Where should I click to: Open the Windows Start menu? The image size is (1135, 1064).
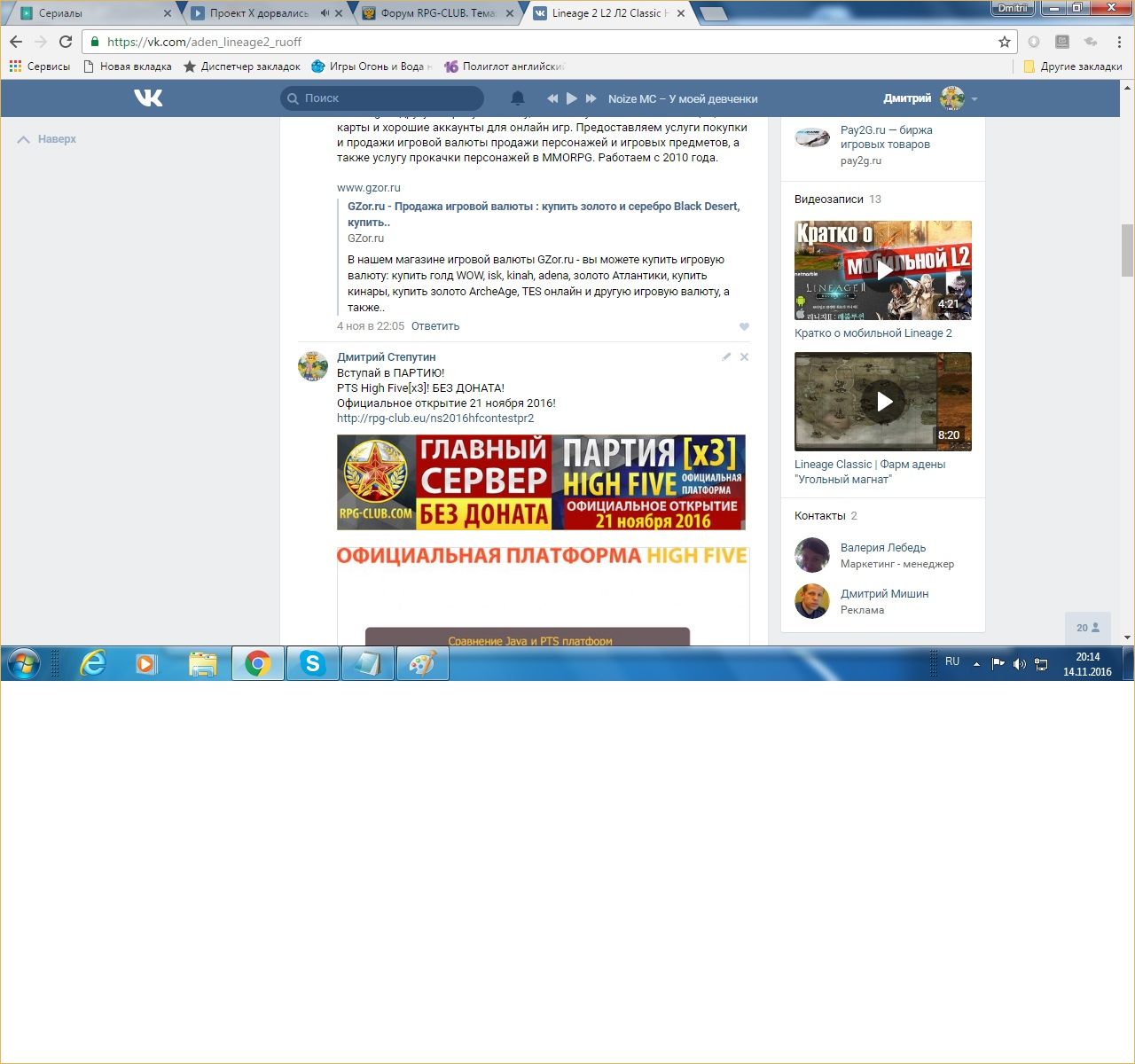pyautogui.click(x=24, y=663)
